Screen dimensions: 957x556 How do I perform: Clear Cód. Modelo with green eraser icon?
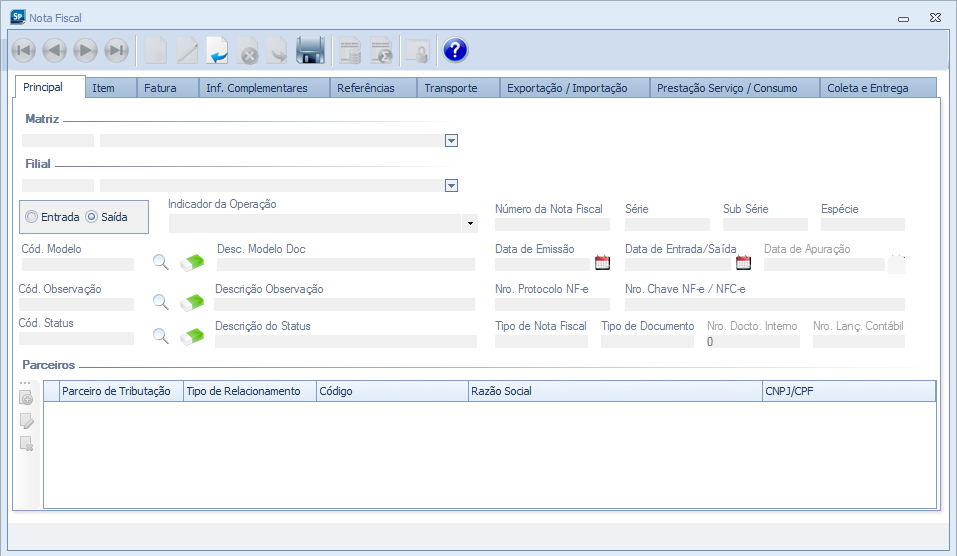192,263
